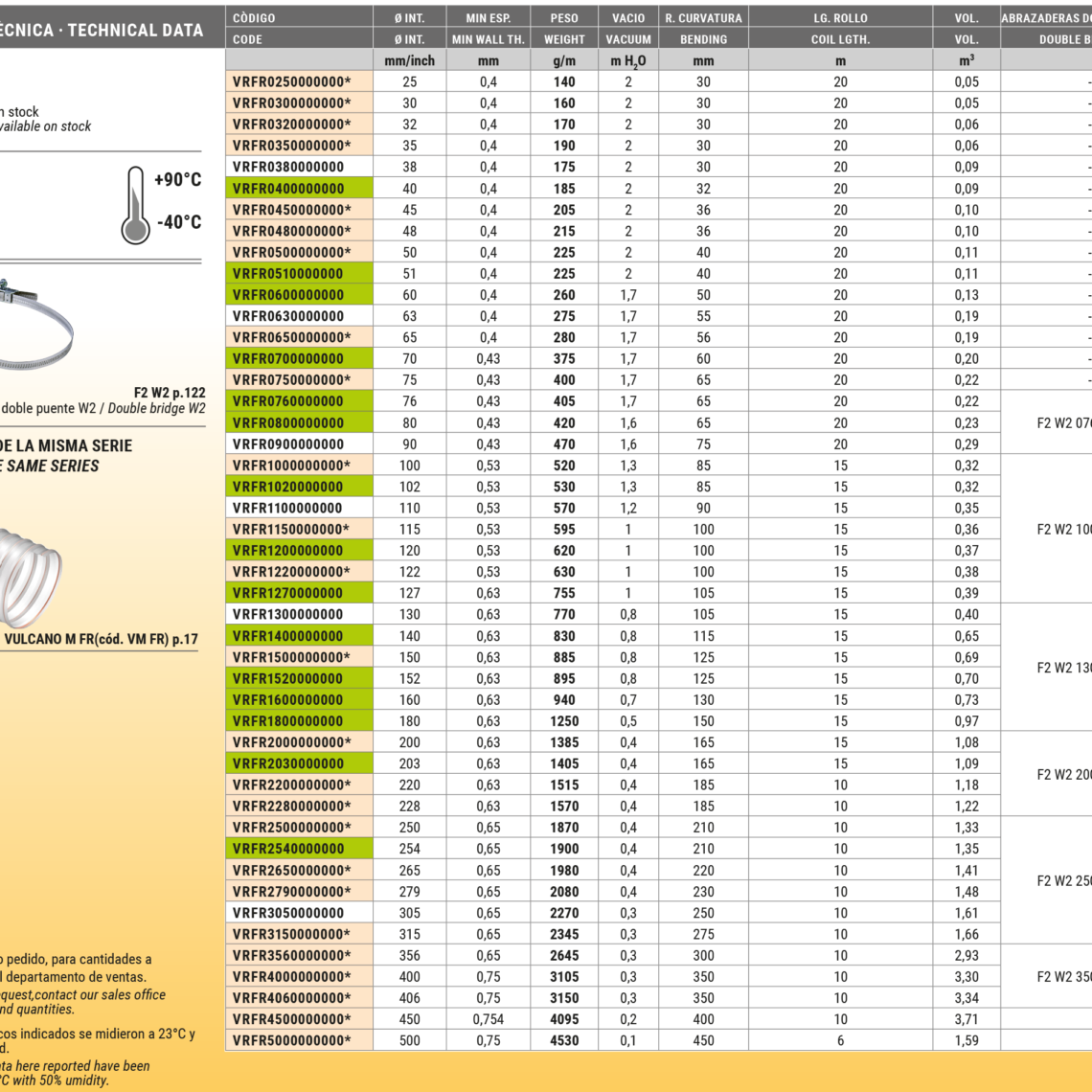Click the MIN ESP. wall thickness header

coord(488,18)
